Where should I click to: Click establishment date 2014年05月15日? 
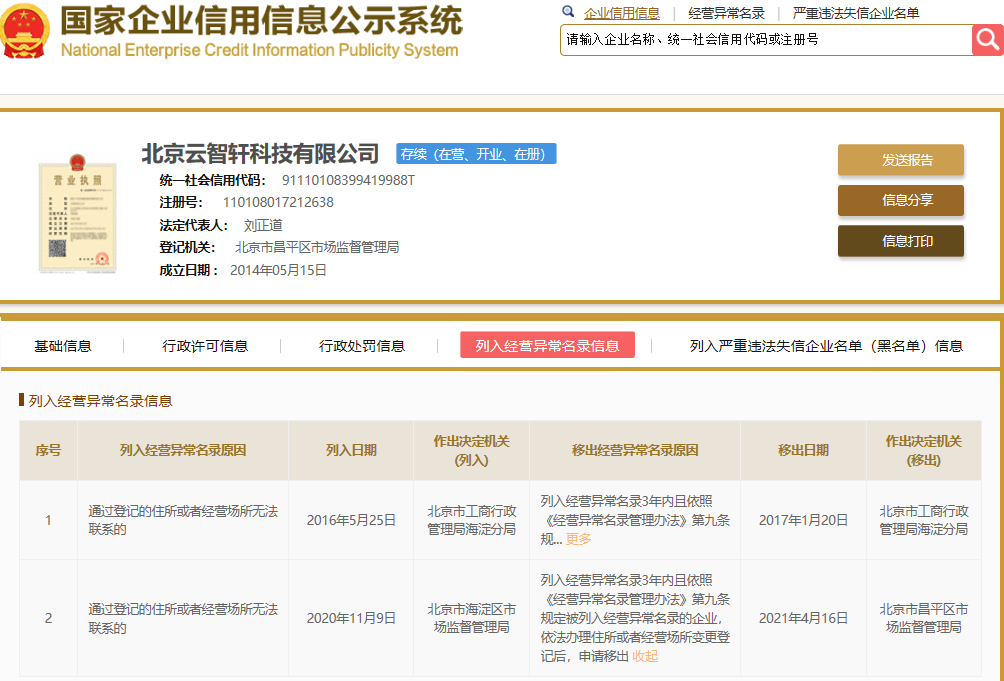[x=279, y=271]
